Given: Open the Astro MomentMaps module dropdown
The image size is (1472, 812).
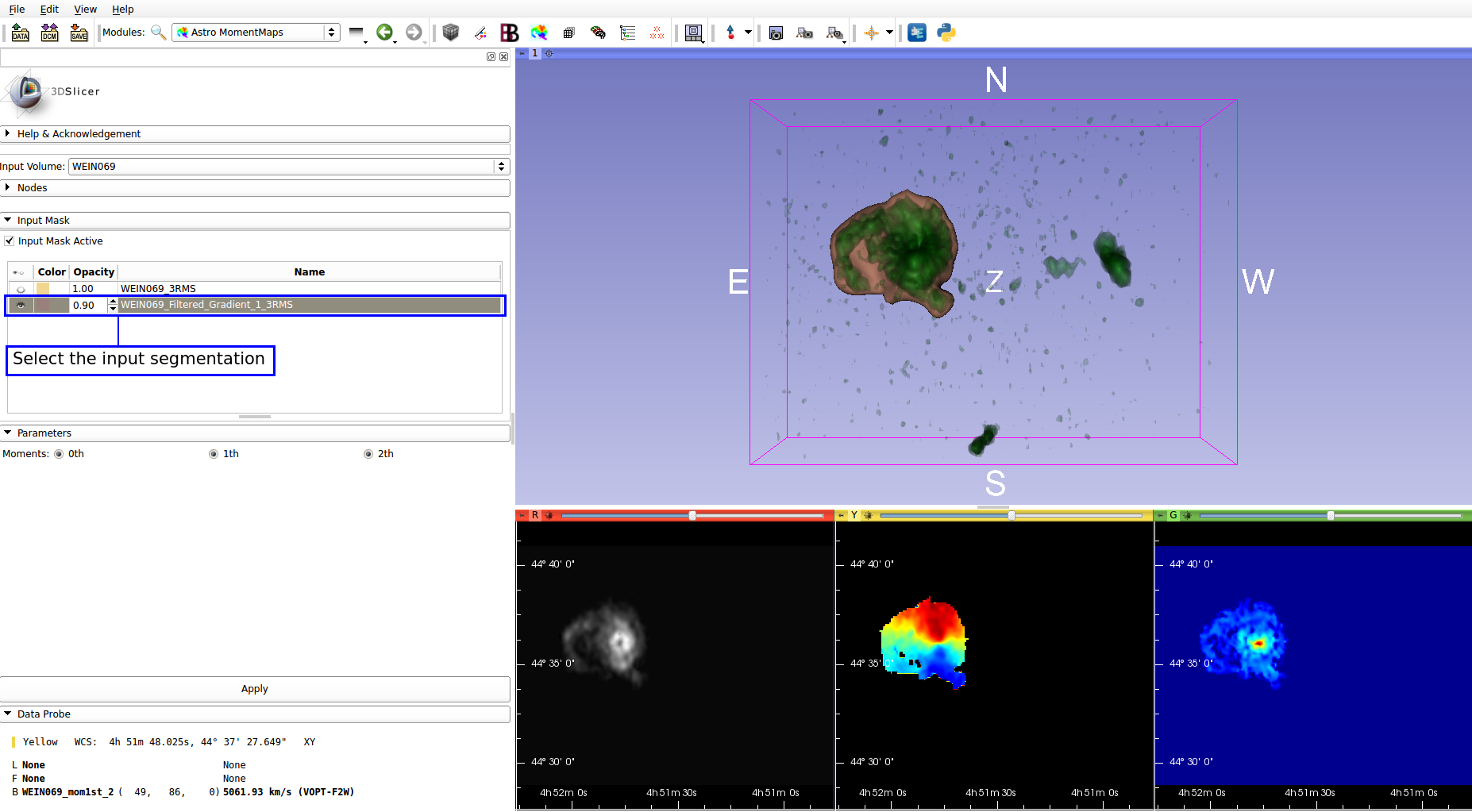Looking at the screenshot, I should point(256,33).
